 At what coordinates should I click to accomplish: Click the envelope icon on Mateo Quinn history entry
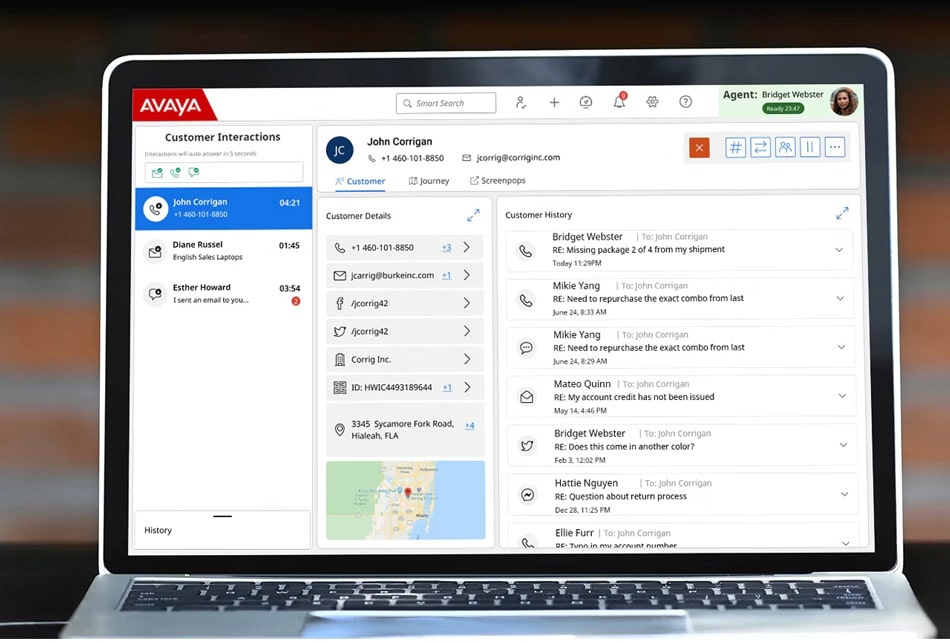point(526,396)
